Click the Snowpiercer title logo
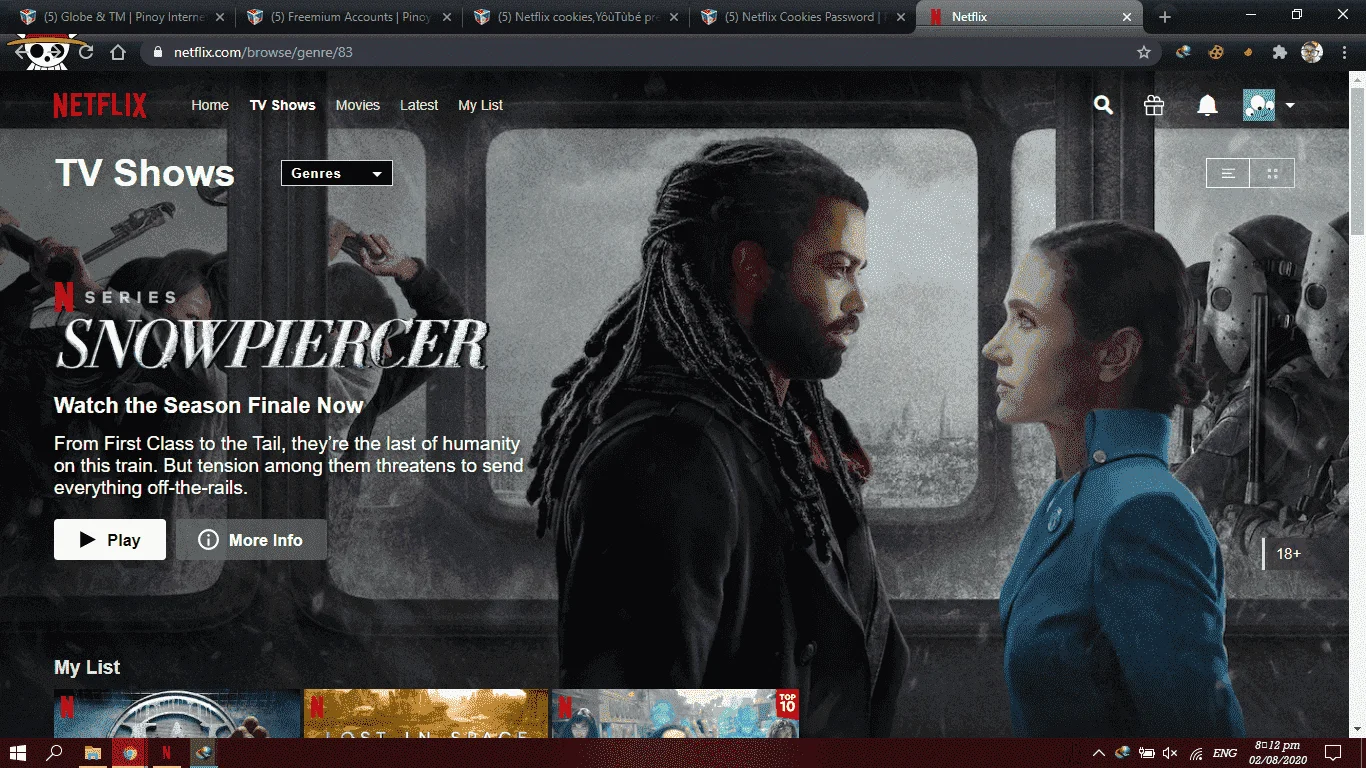 271,343
